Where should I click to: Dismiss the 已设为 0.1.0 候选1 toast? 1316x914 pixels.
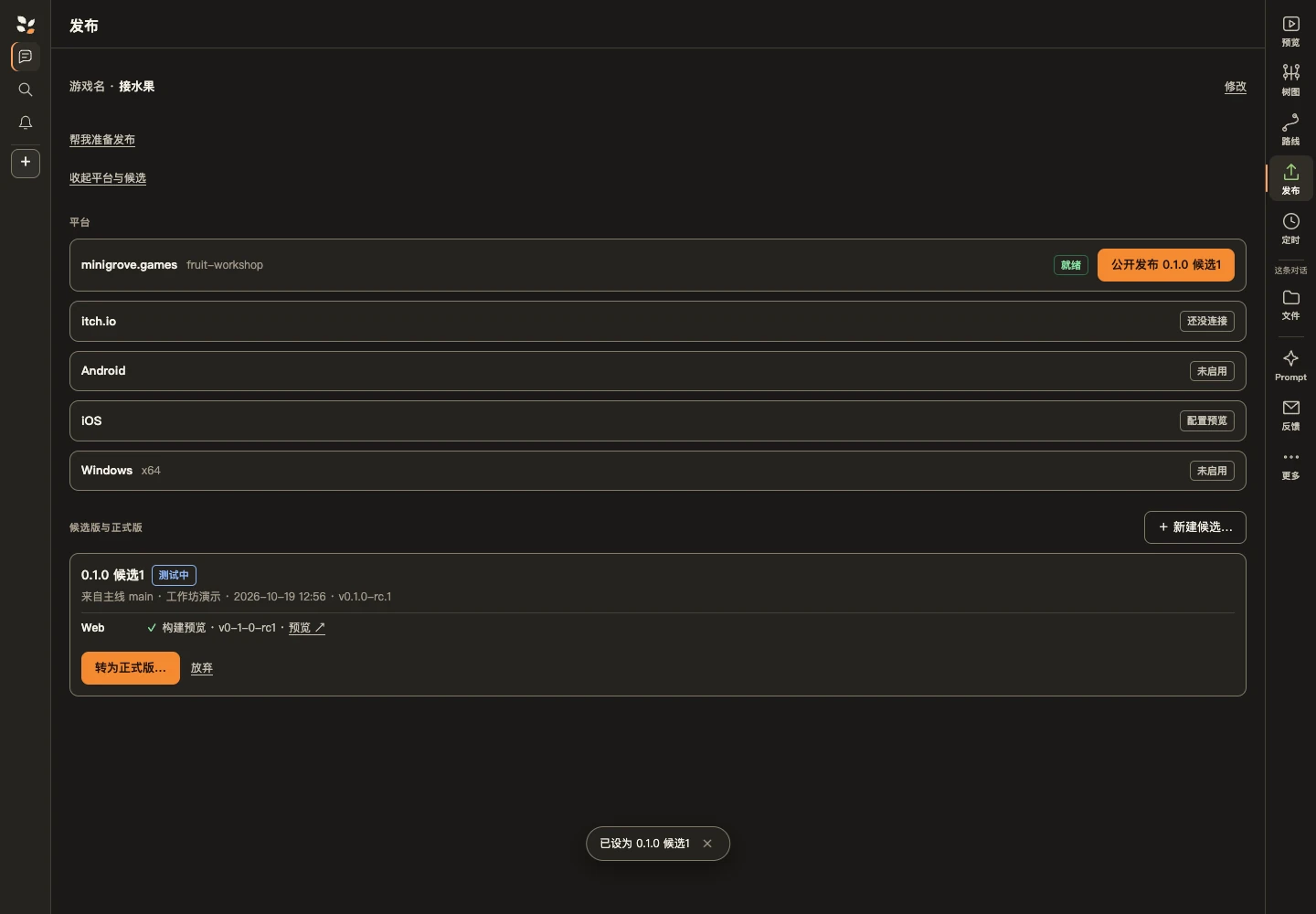(x=707, y=844)
